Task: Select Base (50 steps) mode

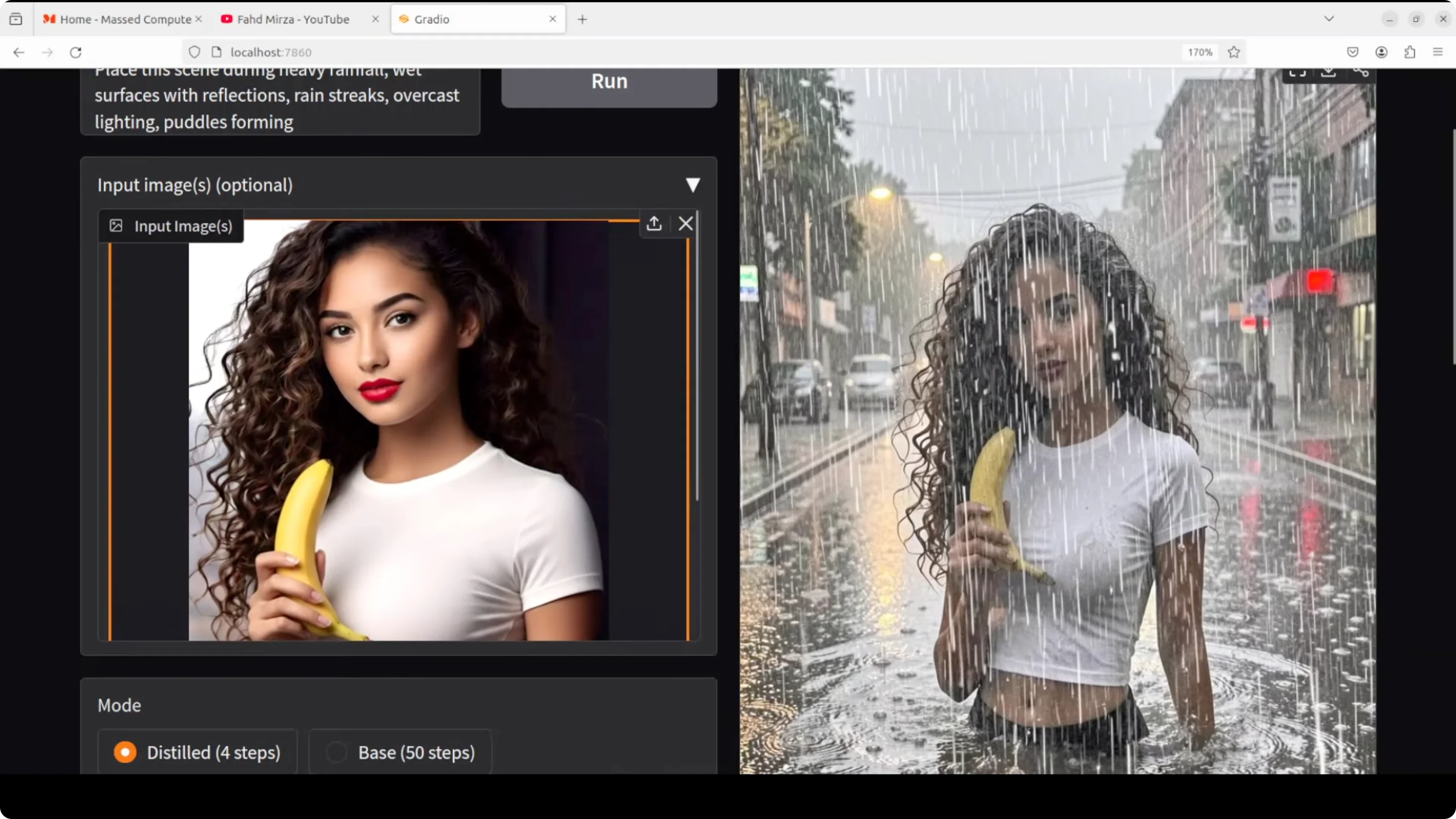Action: (x=336, y=752)
